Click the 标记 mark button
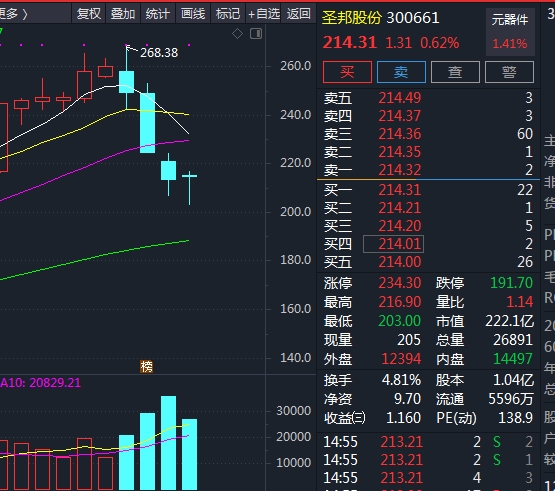Screen dimensions: 555x491 pos(228,14)
